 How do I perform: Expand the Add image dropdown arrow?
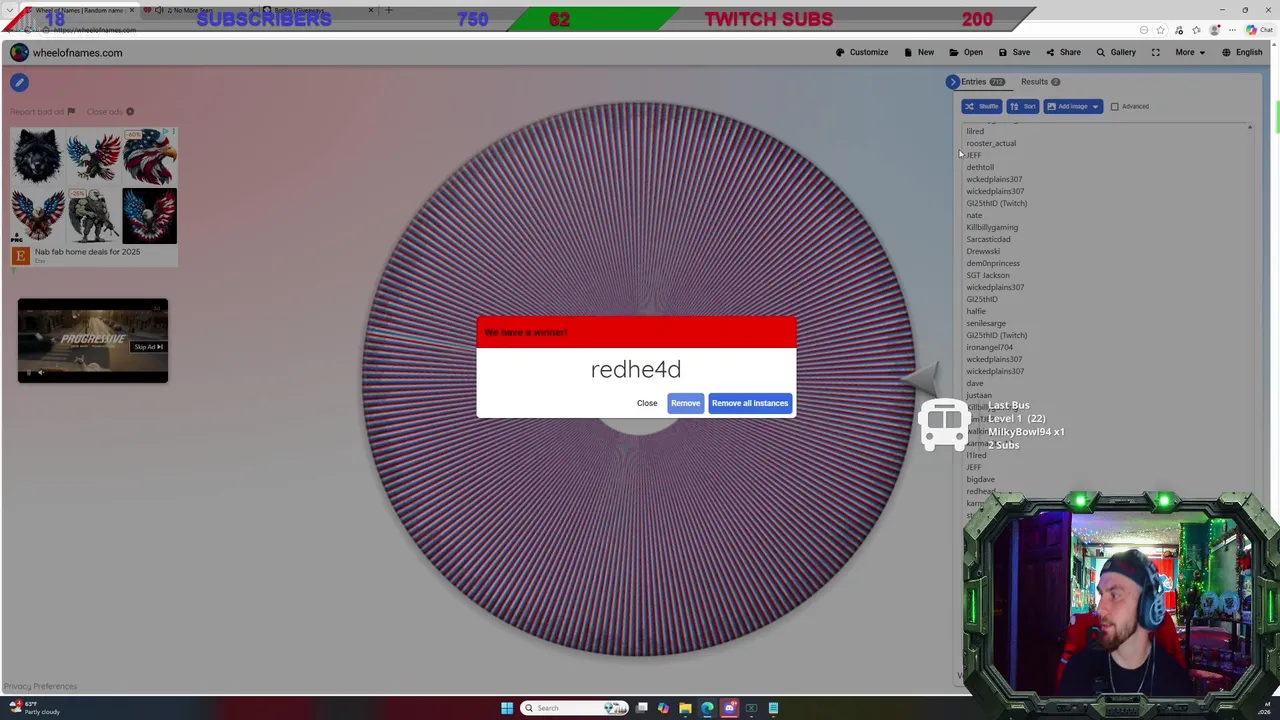(1095, 106)
